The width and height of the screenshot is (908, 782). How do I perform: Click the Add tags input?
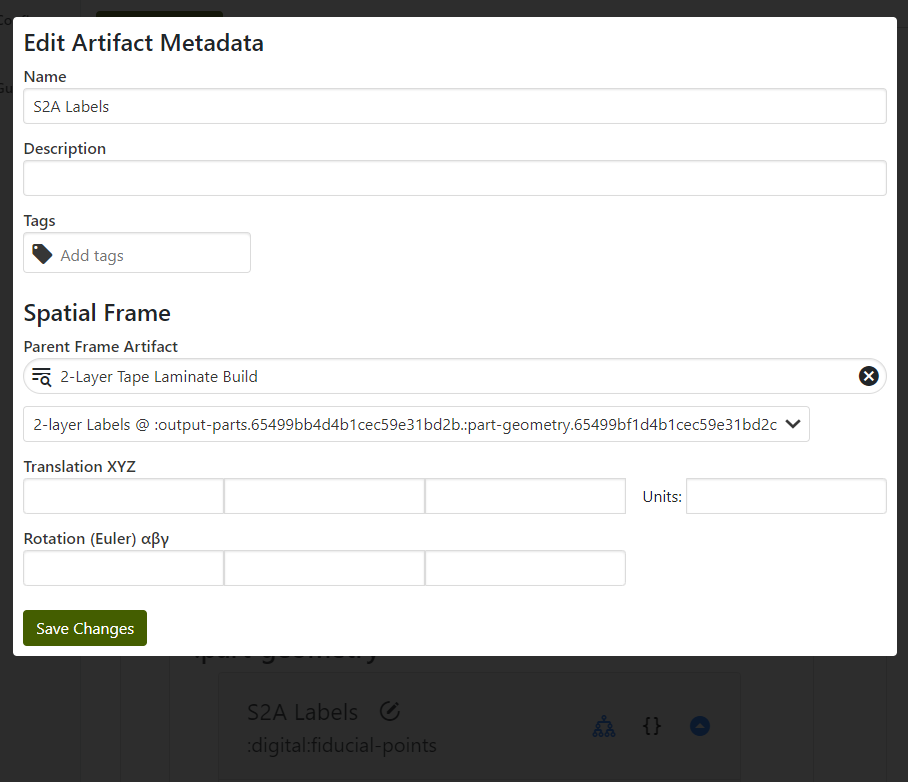point(137,253)
